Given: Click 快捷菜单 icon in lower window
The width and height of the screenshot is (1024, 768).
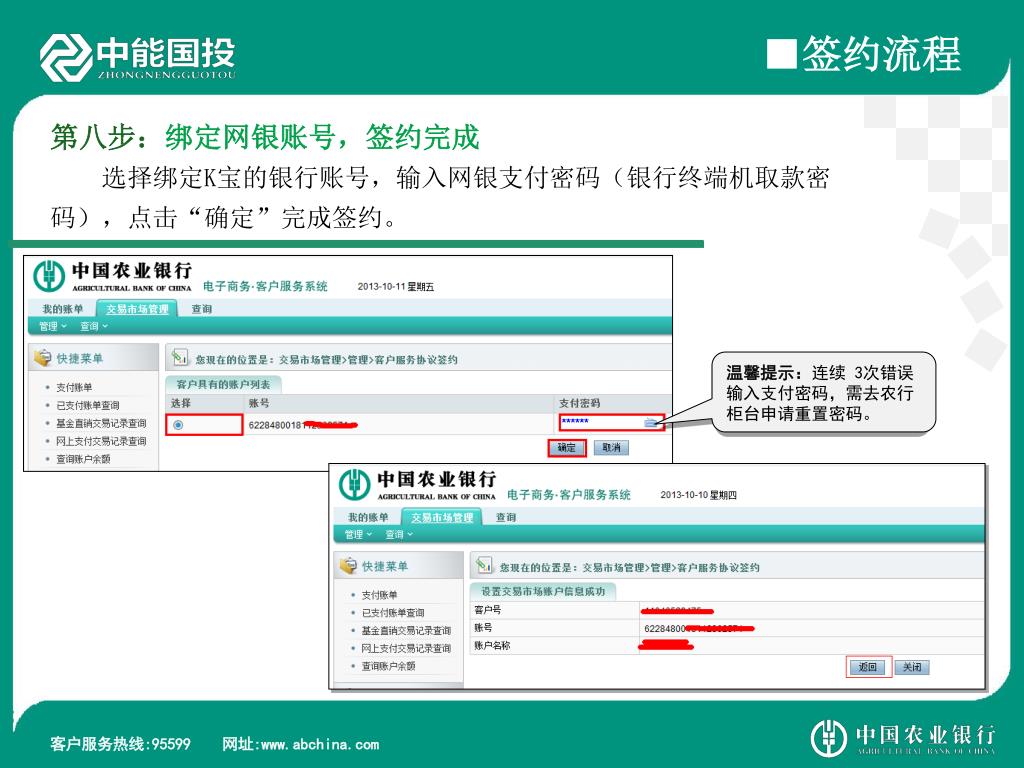Looking at the screenshot, I should click(348, 566).
